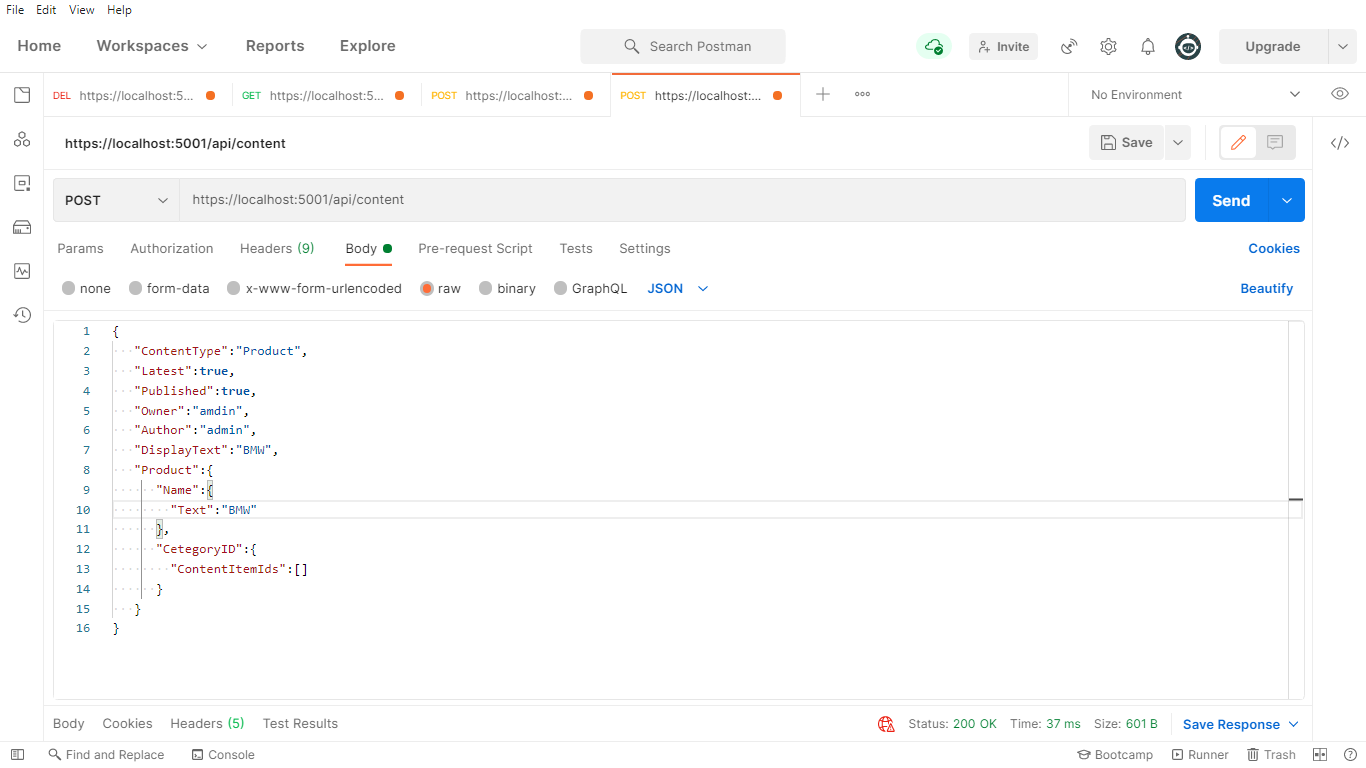Image resolution: width=1366 pixels, height=768 pixels.
Task: Open the Collections sidebar icon
Action: 22,95
